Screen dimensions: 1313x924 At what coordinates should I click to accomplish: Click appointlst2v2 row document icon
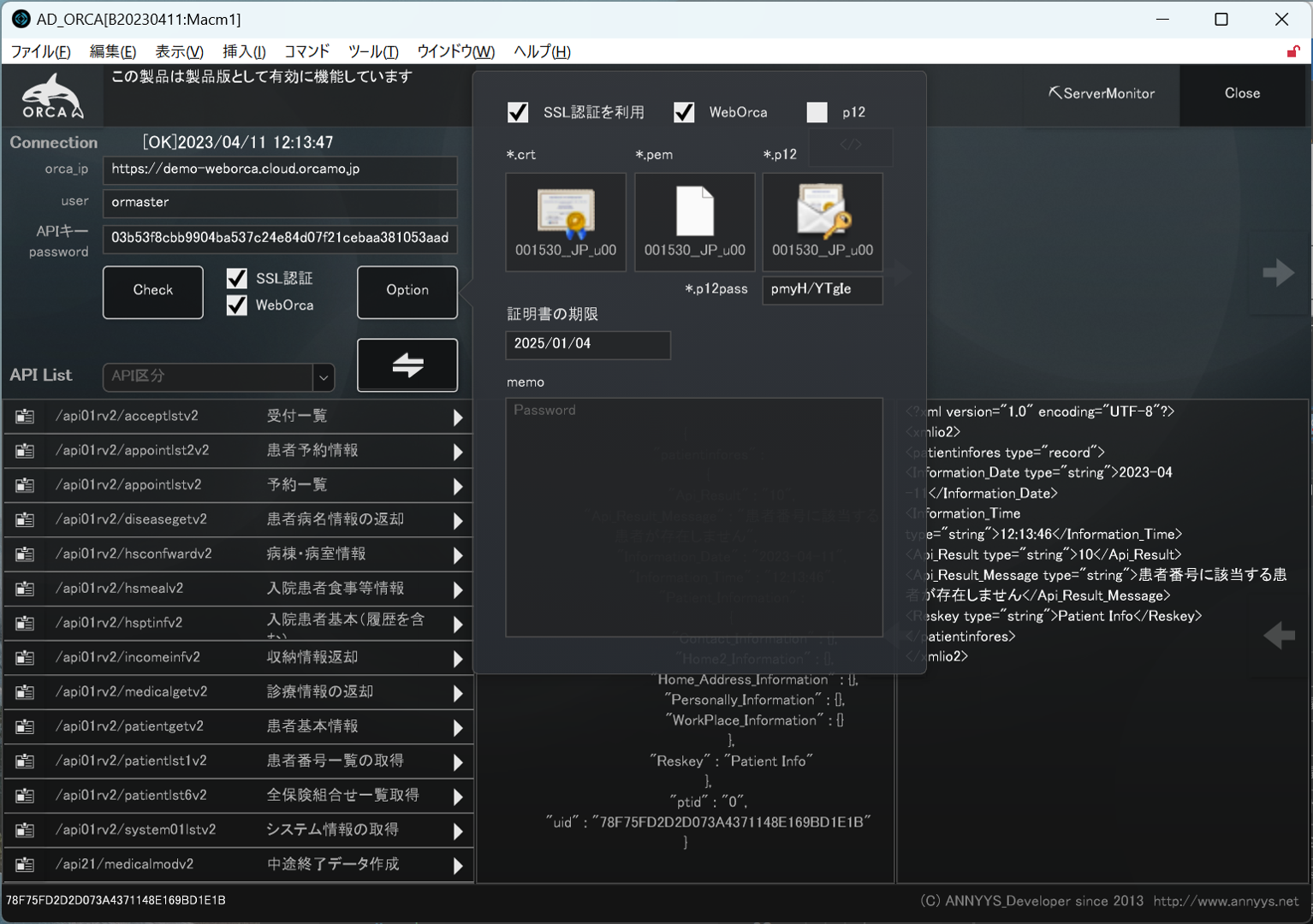point(25,451)
